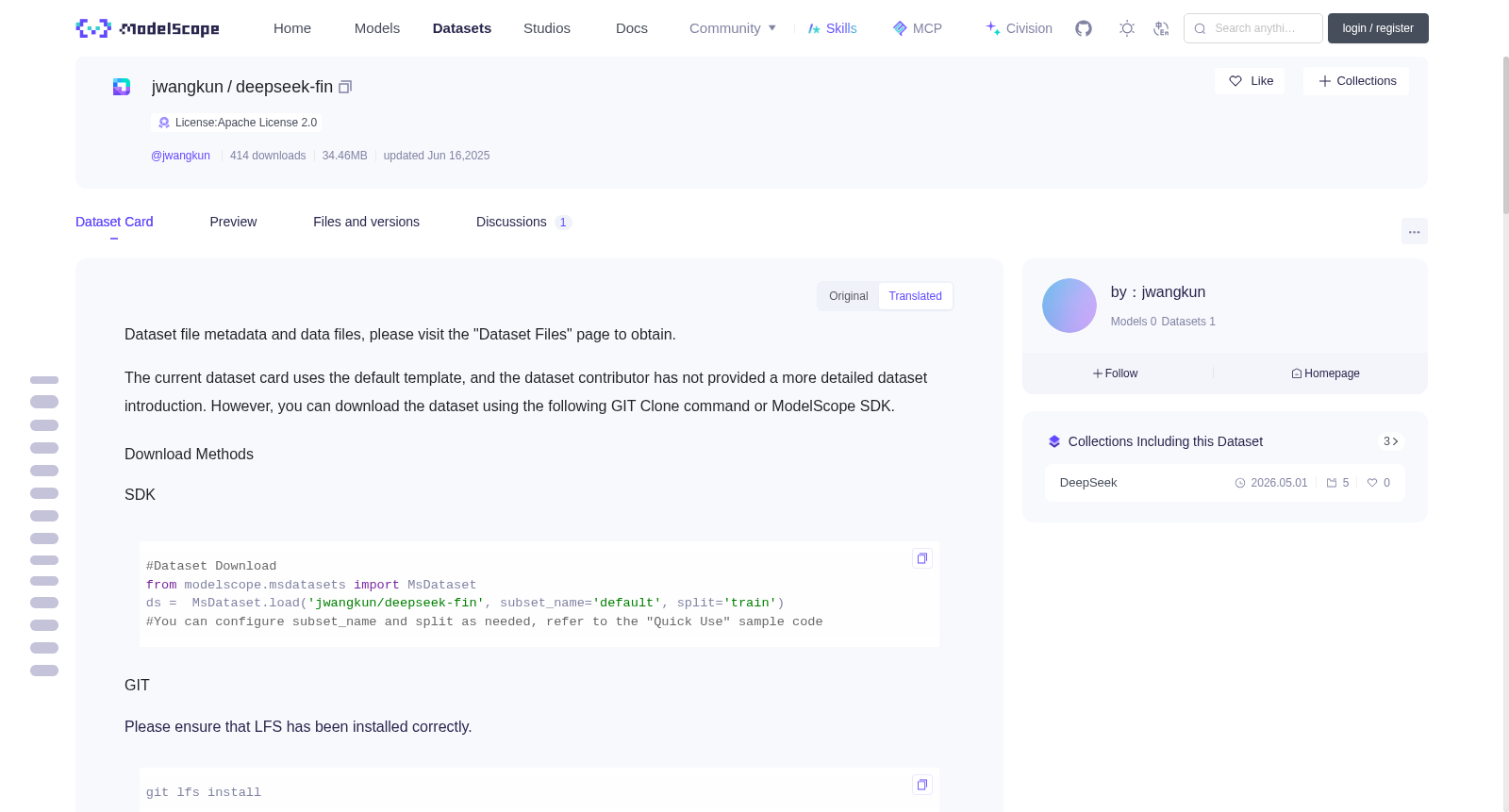The width and height of the screenshot is (1509, 812).
Task: Click the "Datasets 1" author stat
Action: tap(1188, 322)
